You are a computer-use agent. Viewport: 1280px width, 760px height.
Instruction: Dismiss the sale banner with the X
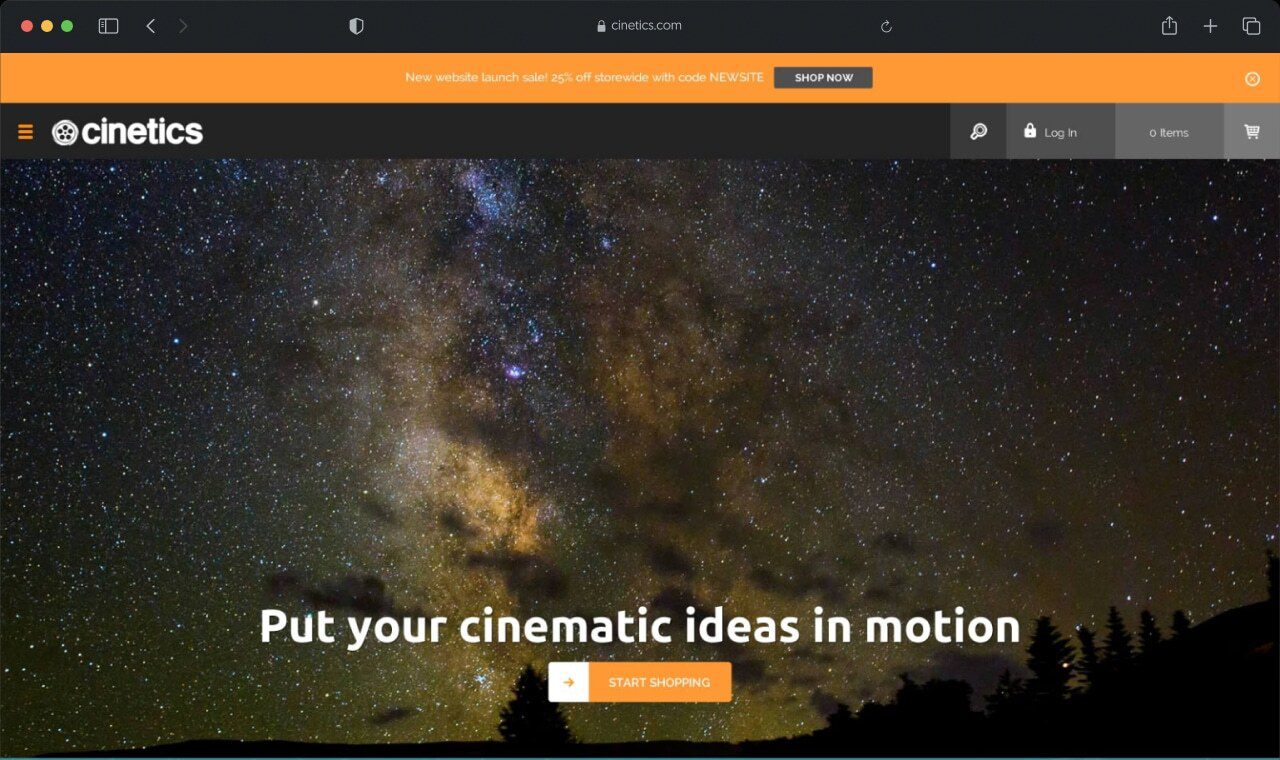(1252, 78)
